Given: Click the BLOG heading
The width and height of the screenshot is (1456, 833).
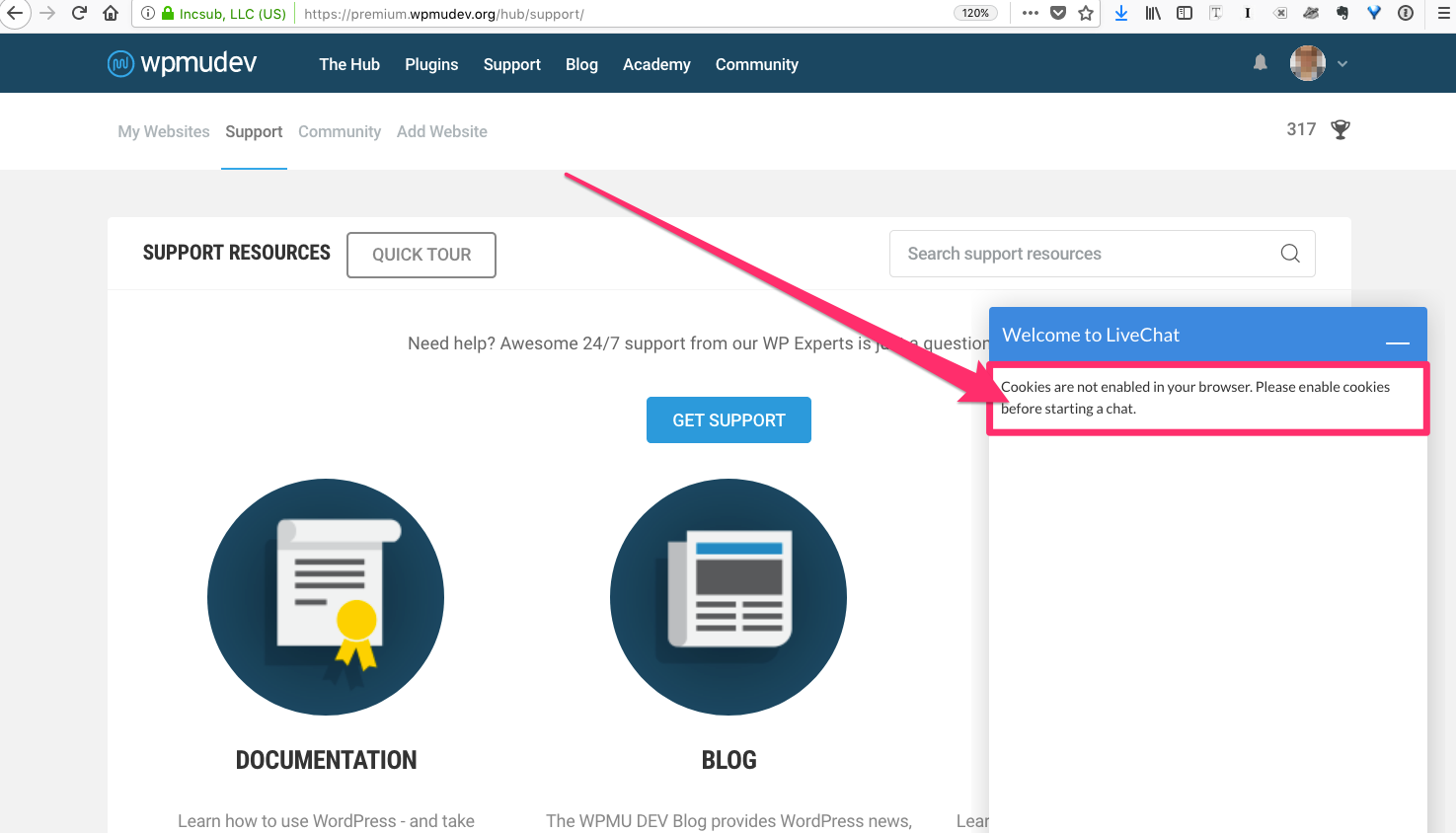Looking at the screenshot, I should tap(728, 760).
